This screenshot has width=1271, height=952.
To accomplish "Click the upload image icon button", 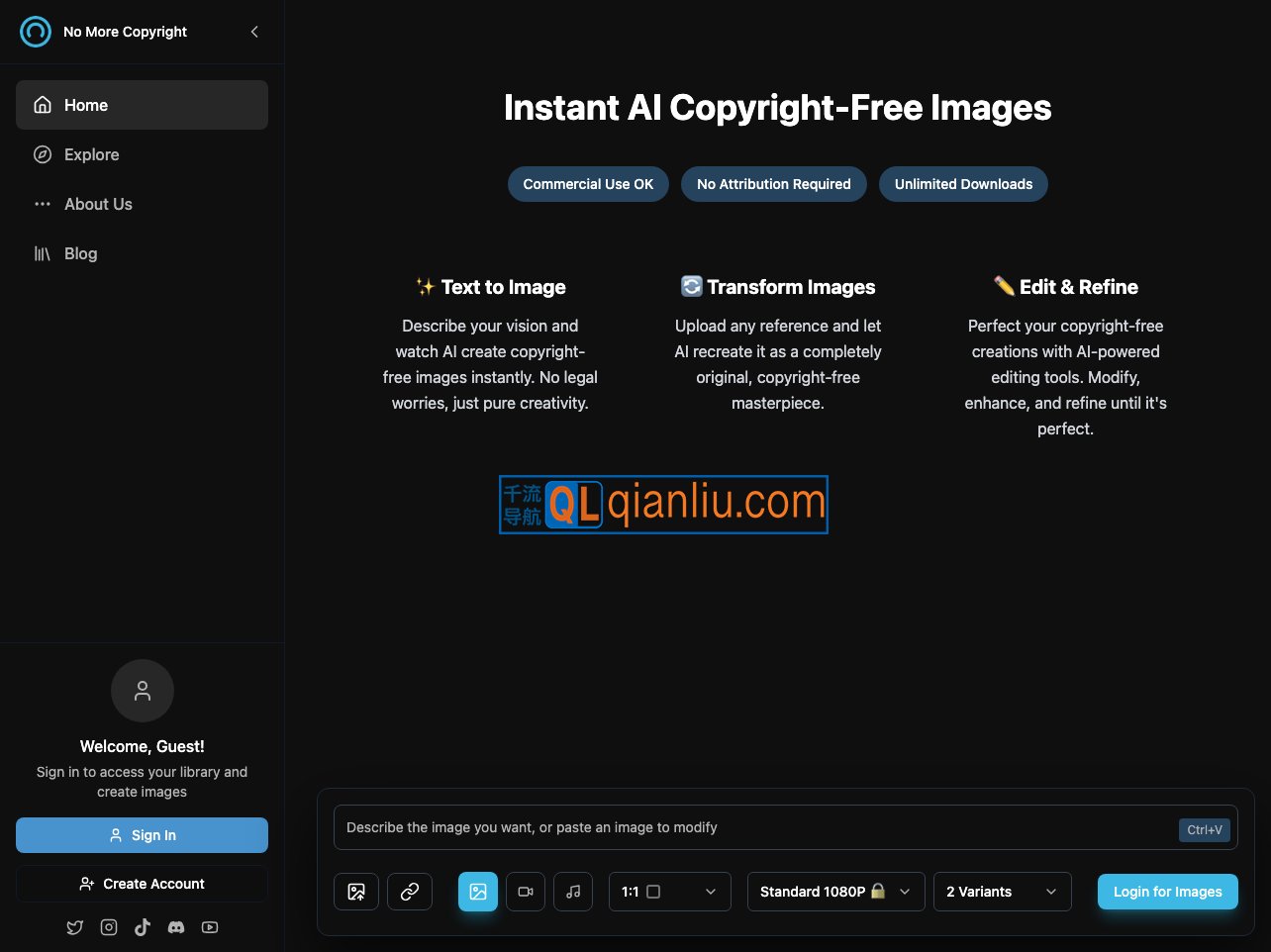I will coord(356,892).
